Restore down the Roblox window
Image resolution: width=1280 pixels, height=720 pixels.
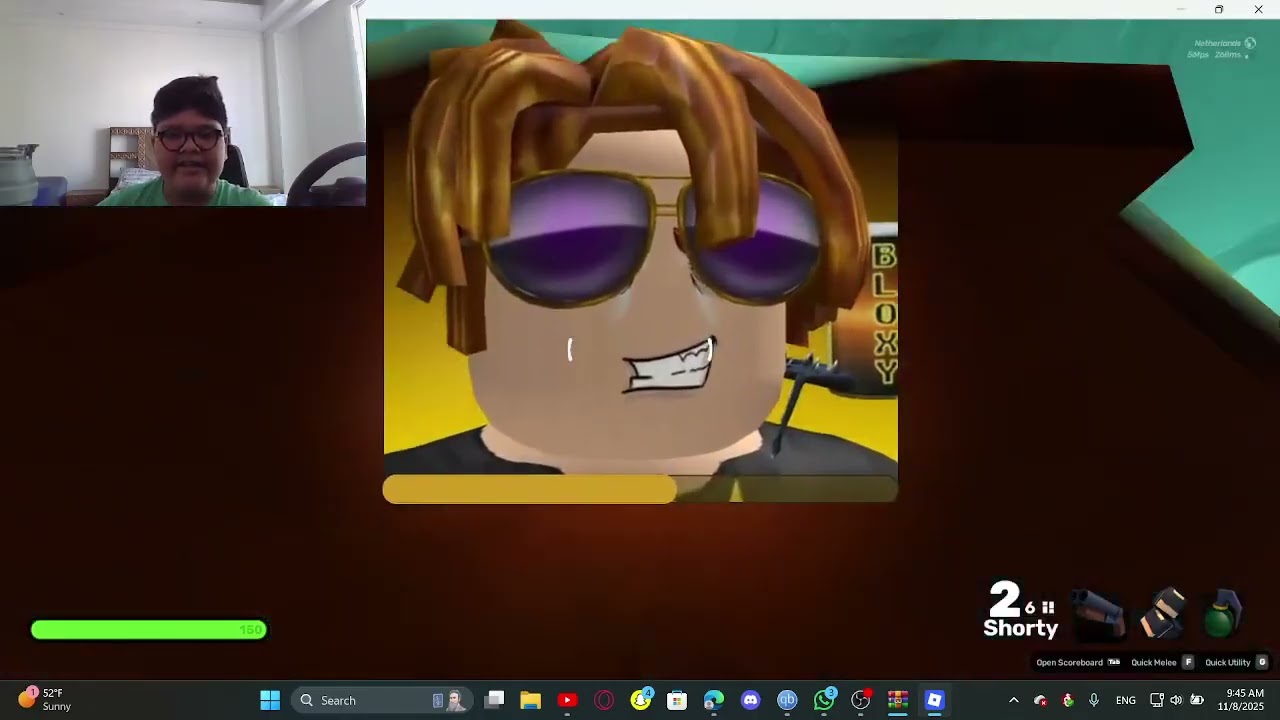pos(1219,9)
